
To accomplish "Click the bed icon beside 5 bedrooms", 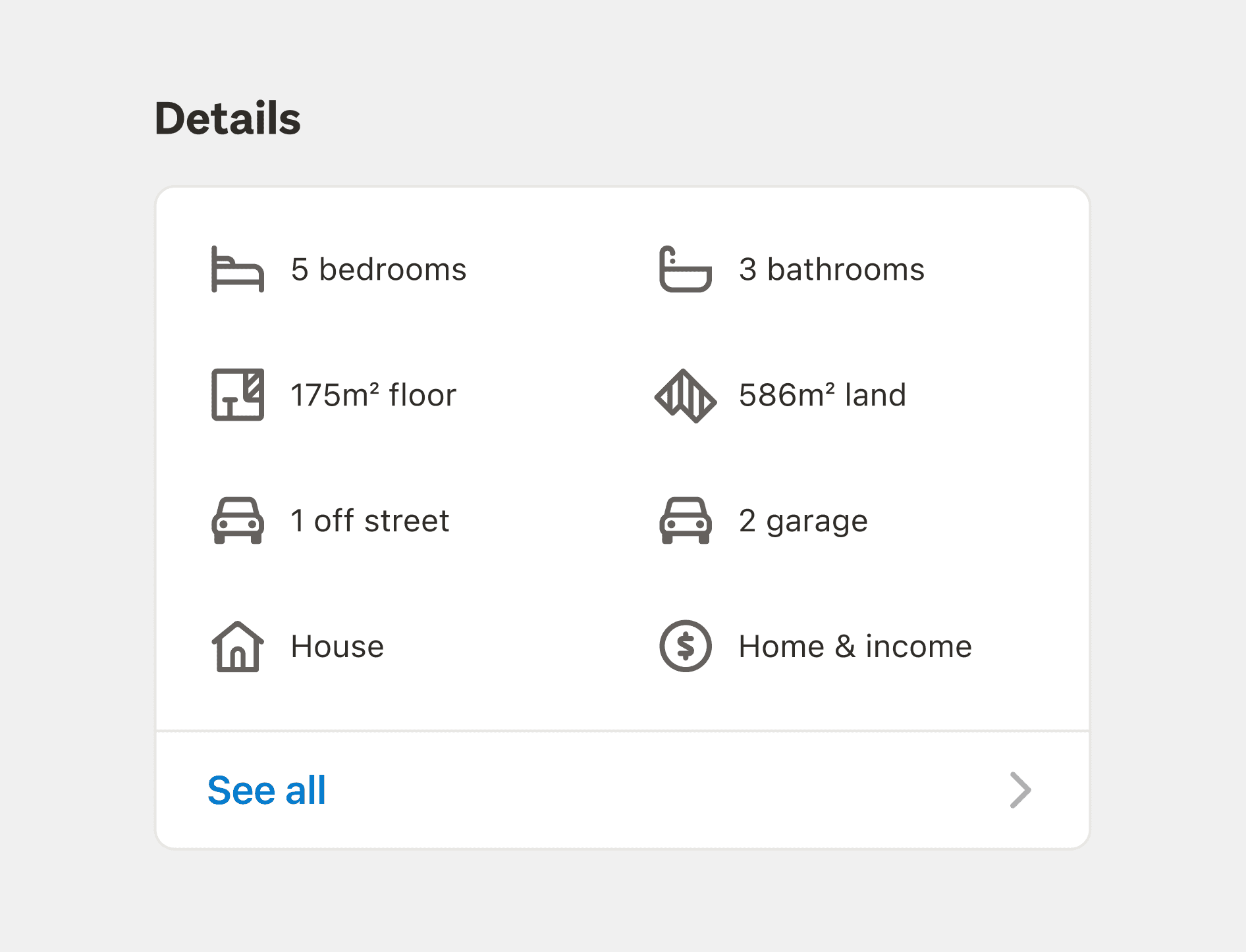I will [x=238, y=269].
